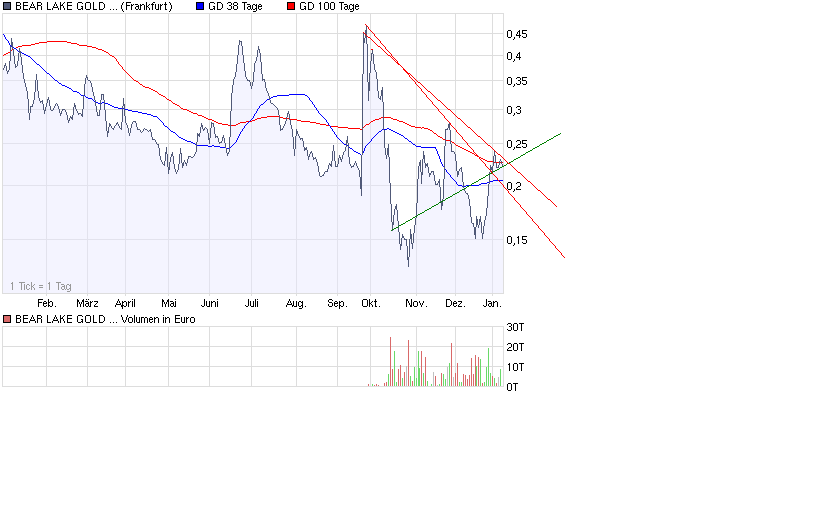Click the 'GD 38 Tage' legend label
Screen dimensions: 840x525
[235, 6]
